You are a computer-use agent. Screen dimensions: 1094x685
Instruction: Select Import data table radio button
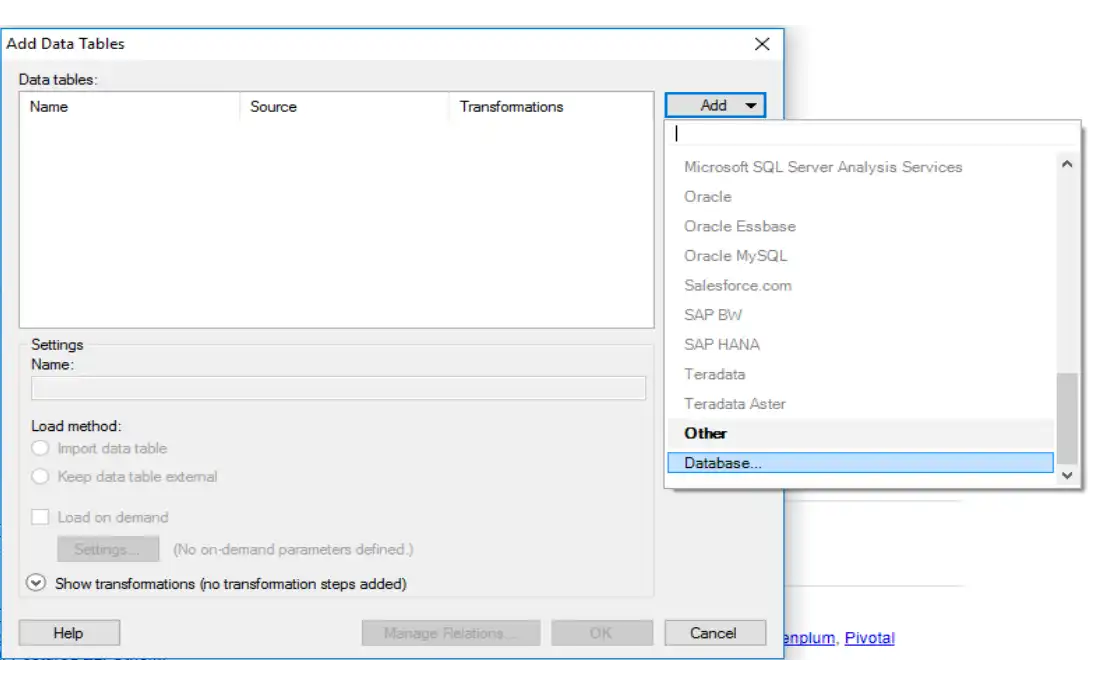coord(41,449)
